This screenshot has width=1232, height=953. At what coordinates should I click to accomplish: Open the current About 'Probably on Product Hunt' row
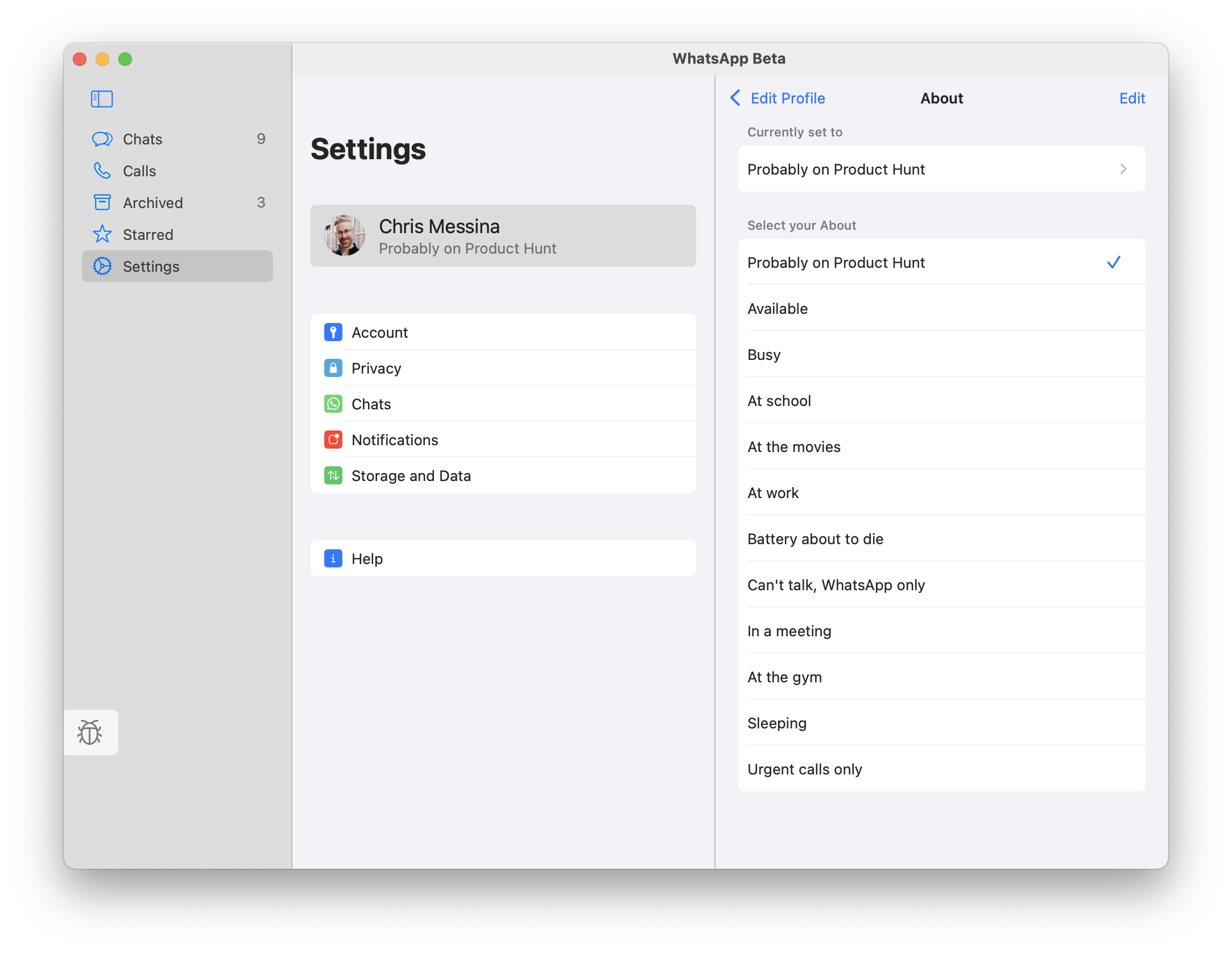click(941, 169)
